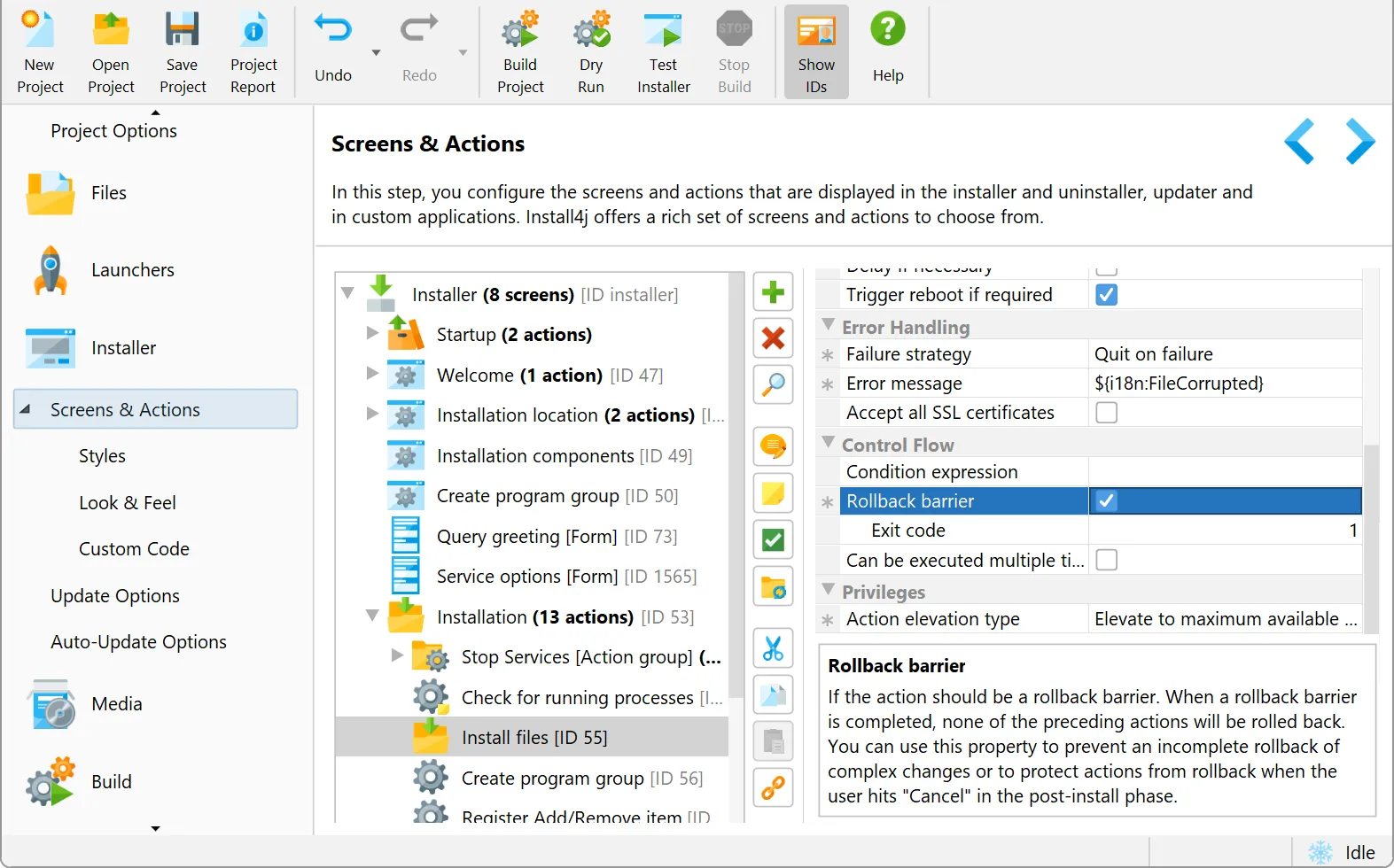This screenshot has height=868, width=1394.
Task: Open Update Options
Action: pyautogui.click(x=115, y=596)
